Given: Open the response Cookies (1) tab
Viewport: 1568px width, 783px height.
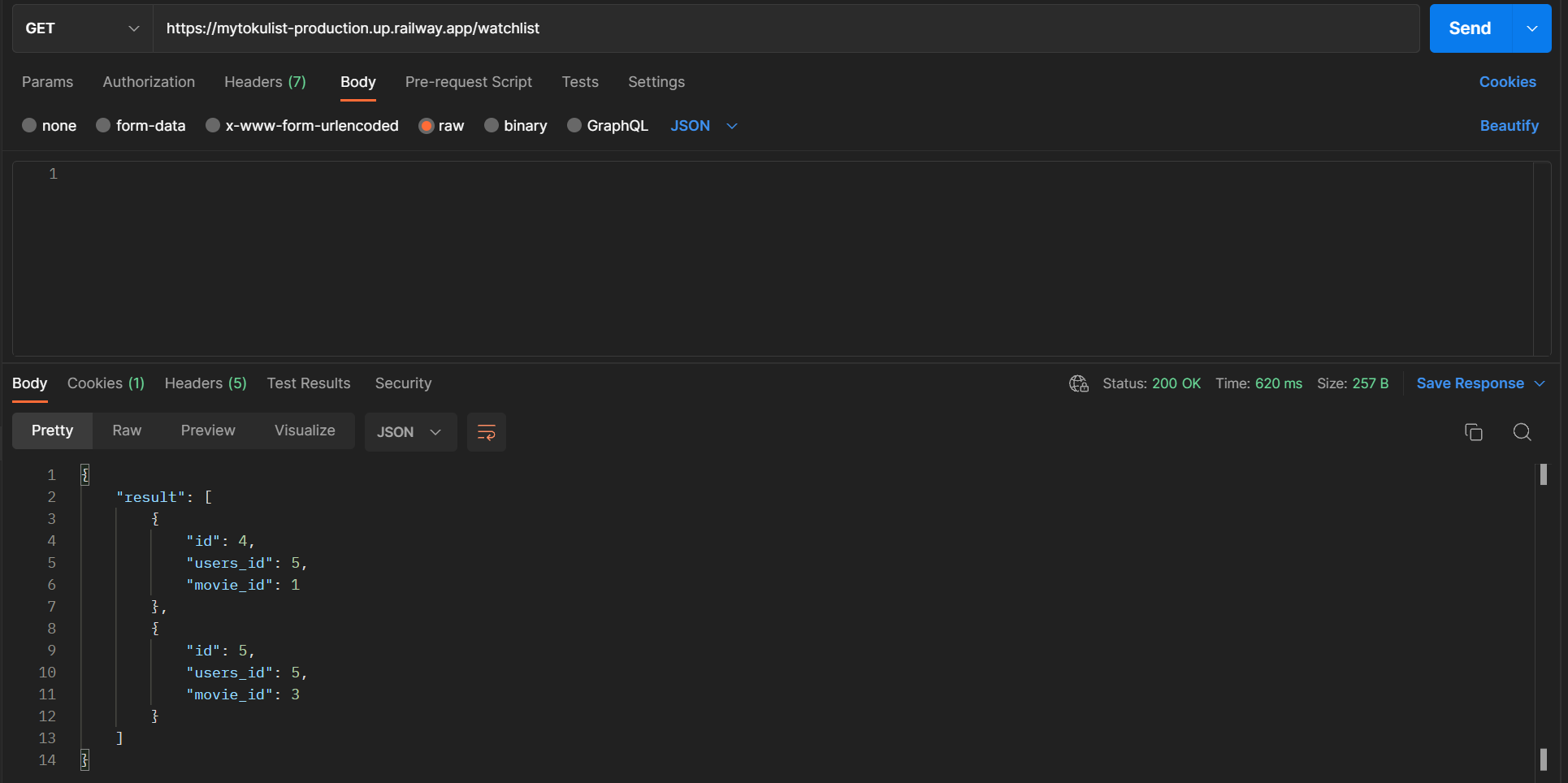Looking at the screenshot, I should [106, 383].
